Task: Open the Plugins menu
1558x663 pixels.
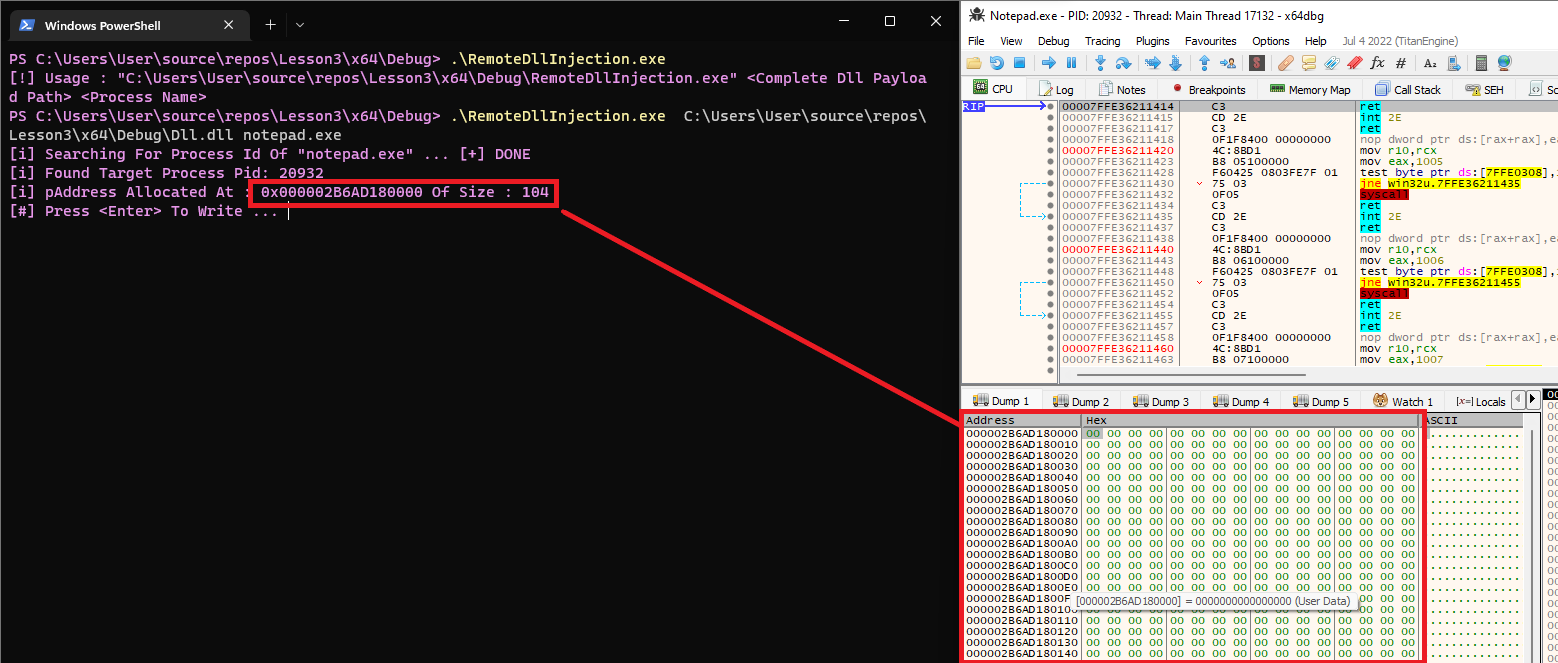Action: click(1153, 41)
